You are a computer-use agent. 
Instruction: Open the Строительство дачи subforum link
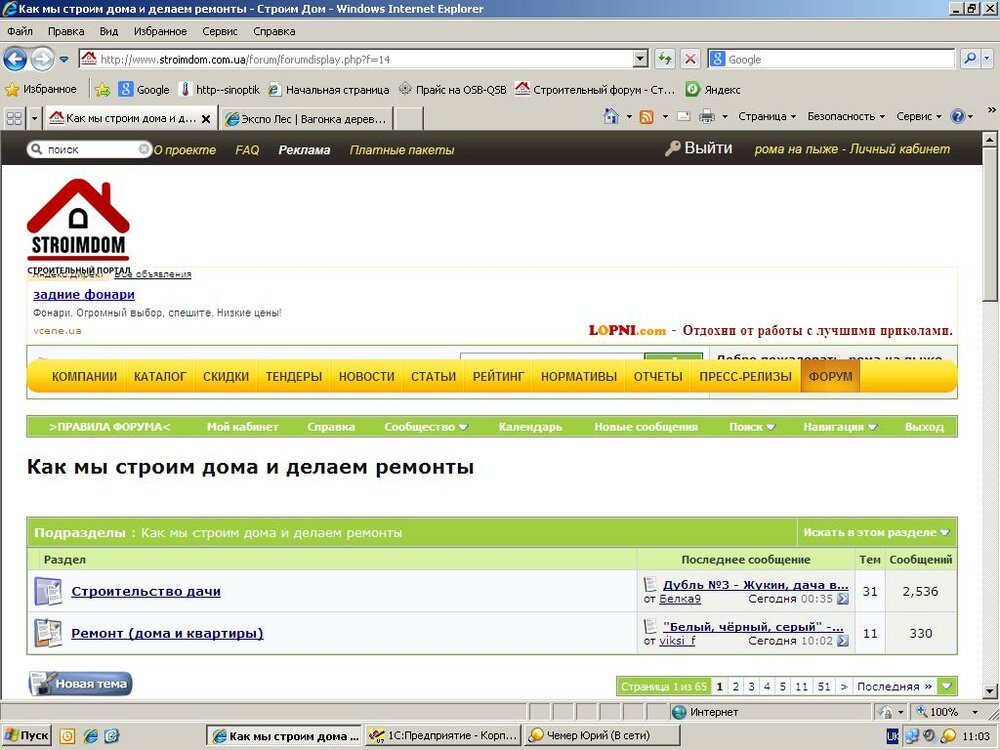click(146, 591)
